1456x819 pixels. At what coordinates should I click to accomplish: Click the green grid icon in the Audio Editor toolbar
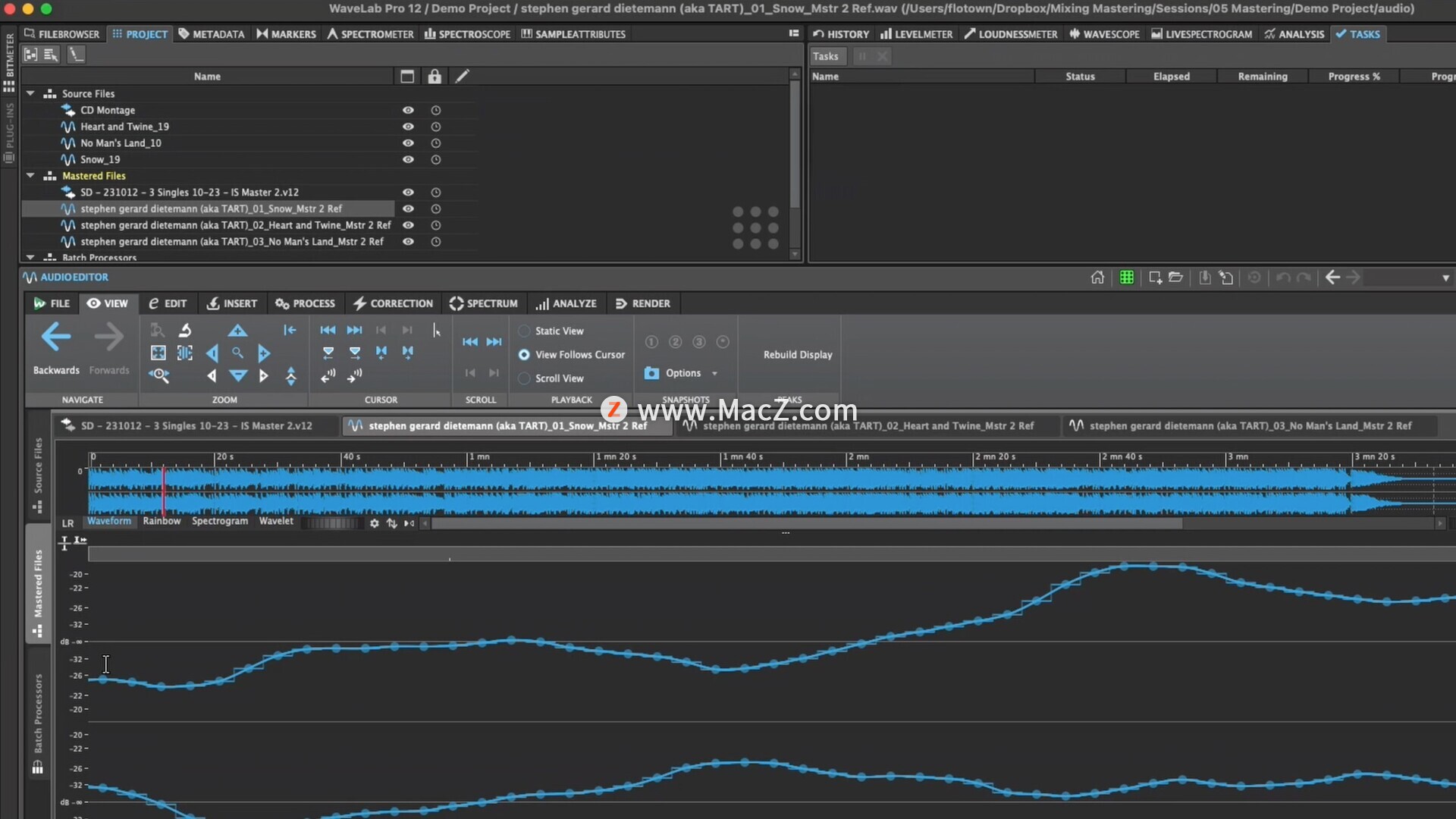pos(1127,278)
